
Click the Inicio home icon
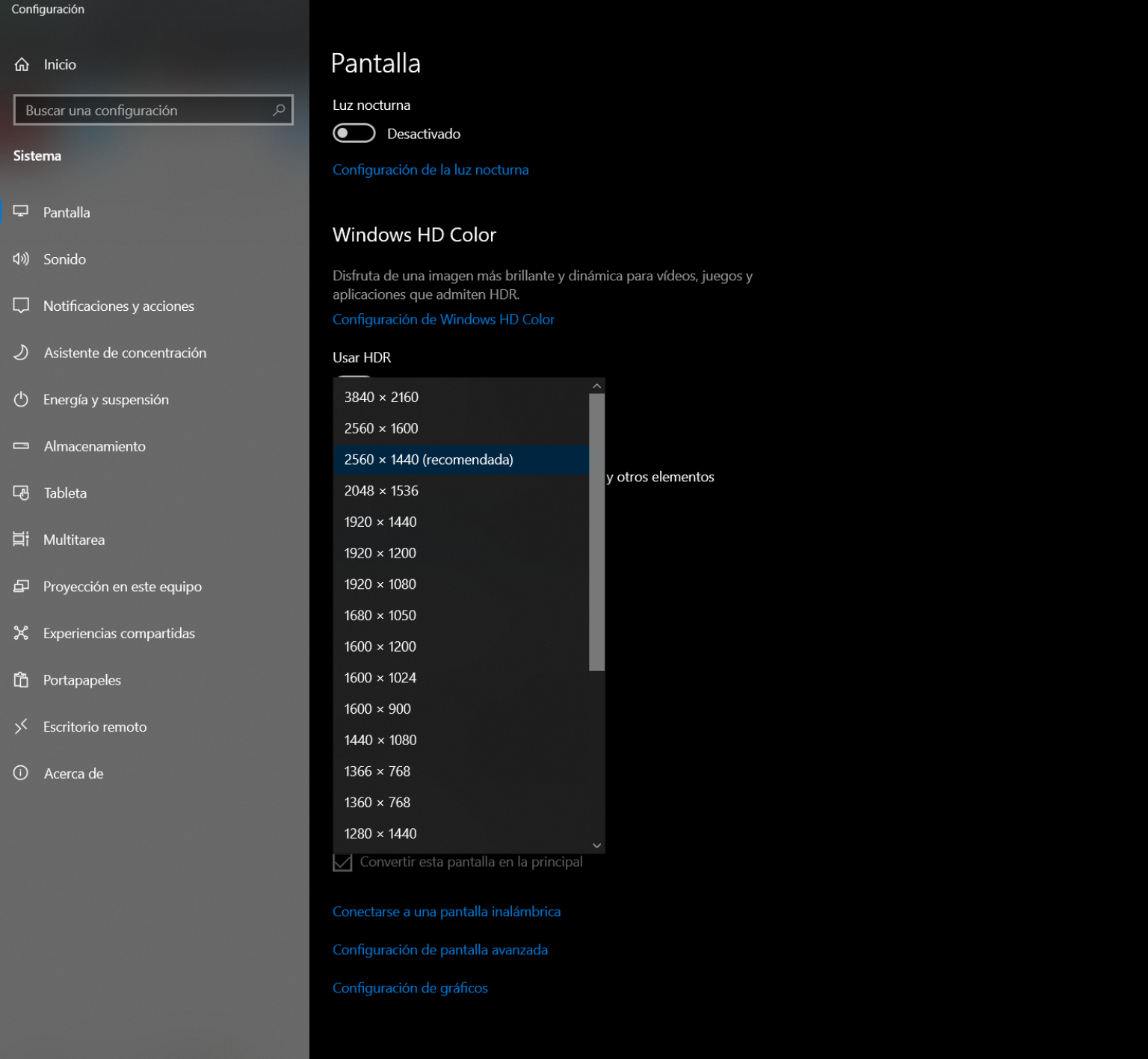point(22,64)
